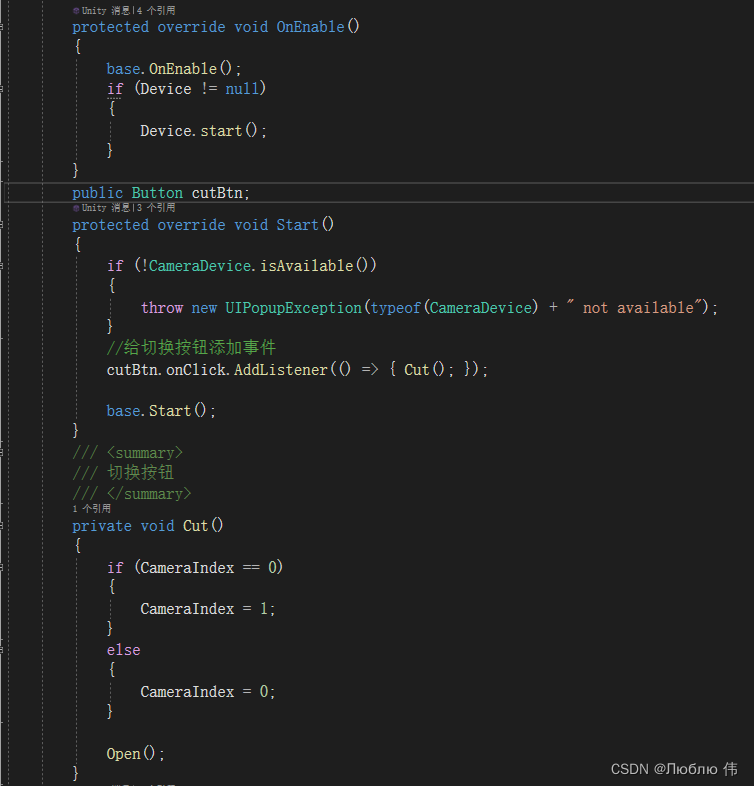Click the comment '//给切换按钮添加事件'
Image resolution: width=754 pixels, height=786 pixels.
(191, 347)
